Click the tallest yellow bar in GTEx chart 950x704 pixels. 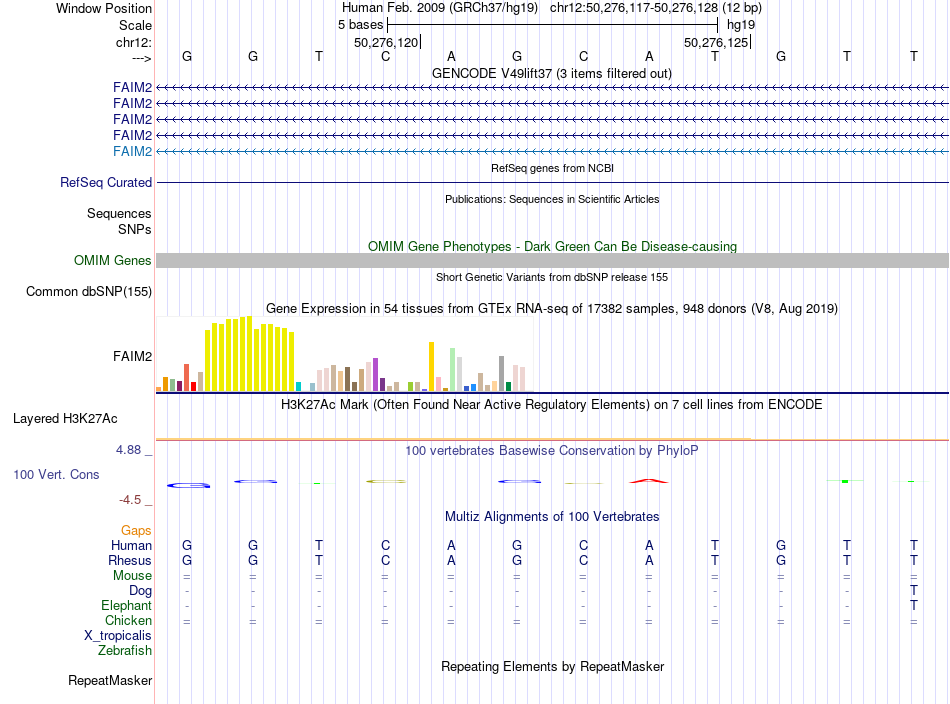tap(249, 353)
